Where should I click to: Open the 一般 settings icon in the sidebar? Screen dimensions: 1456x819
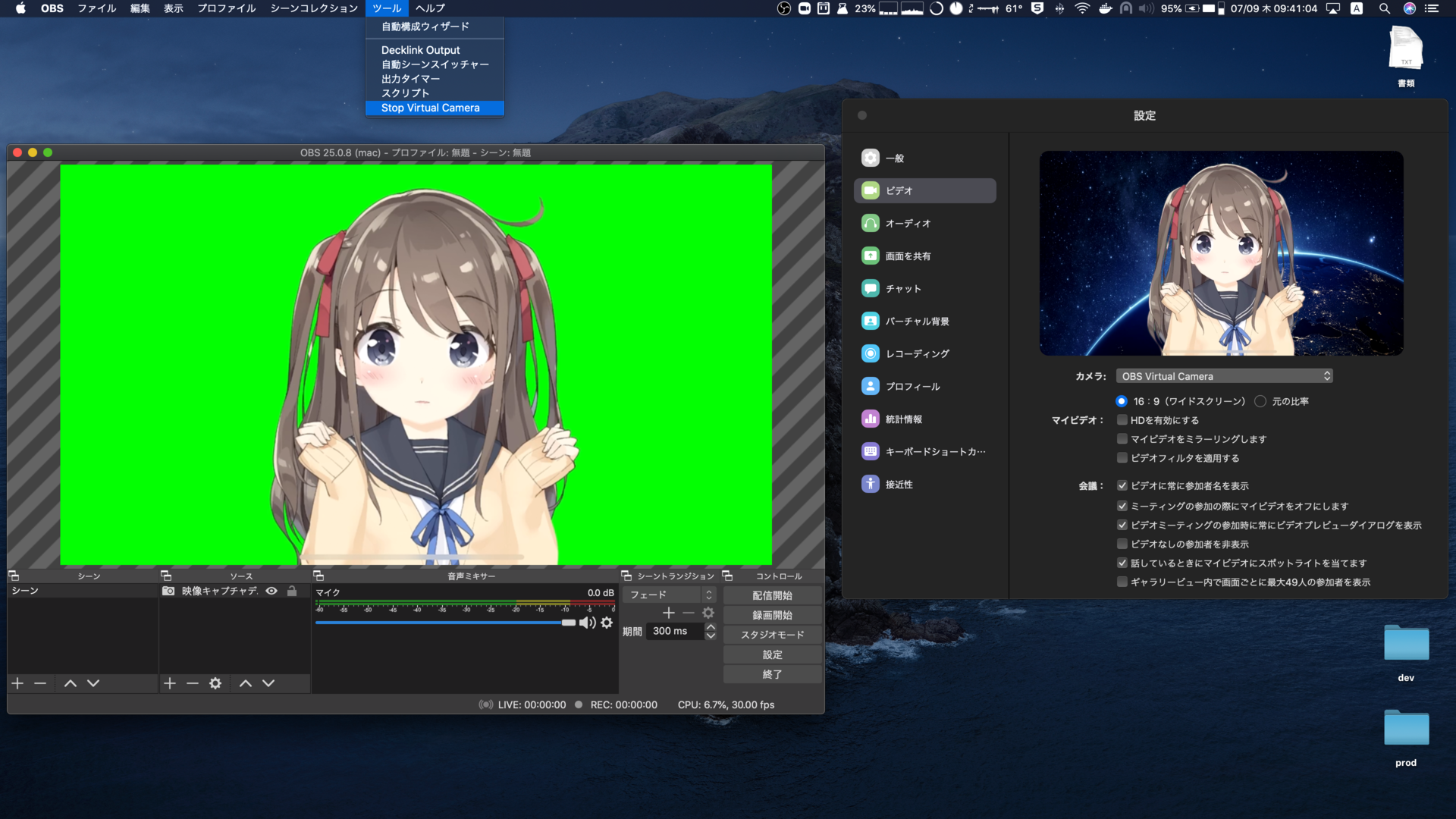tap(871, 158)
